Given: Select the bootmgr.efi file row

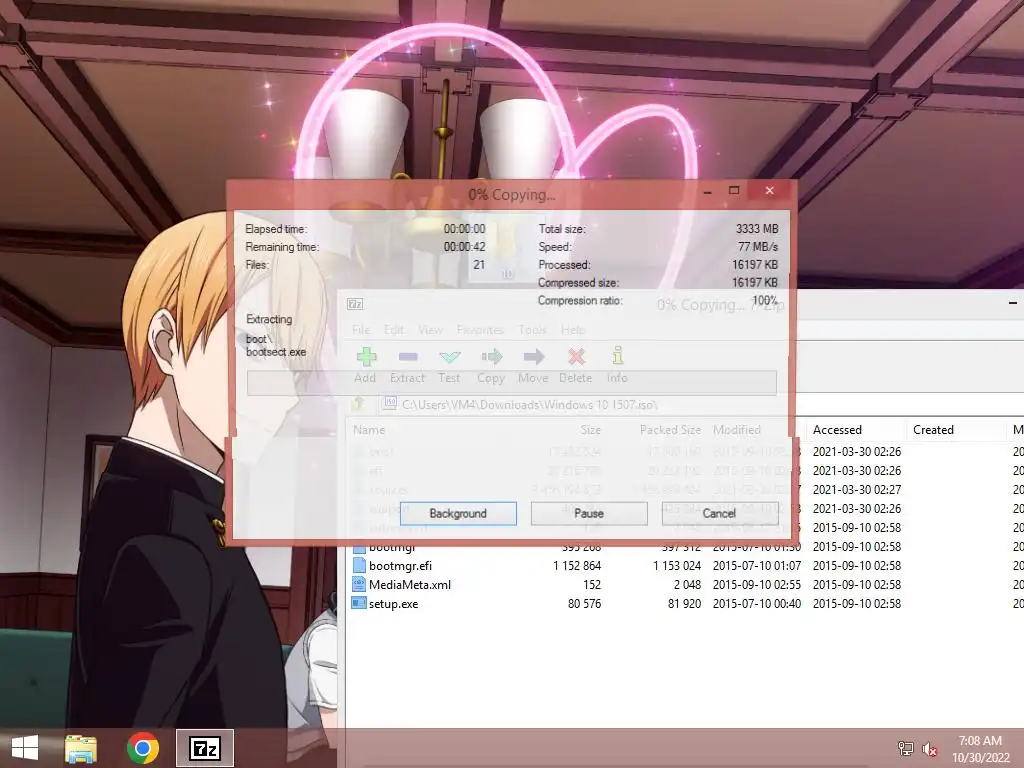Looking at the screenshot, I should coord(684,566).
